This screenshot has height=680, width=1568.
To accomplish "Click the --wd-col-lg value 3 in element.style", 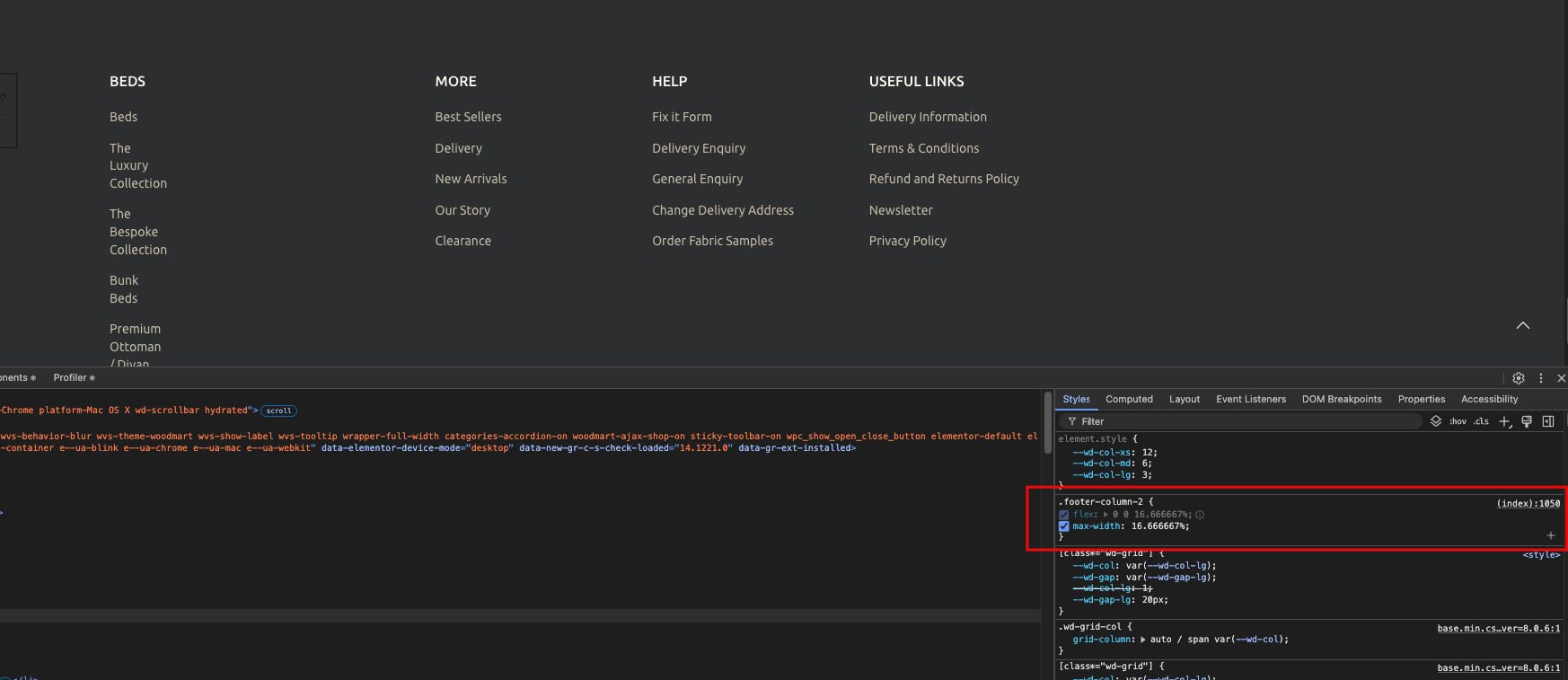I will pos(1144,475).
